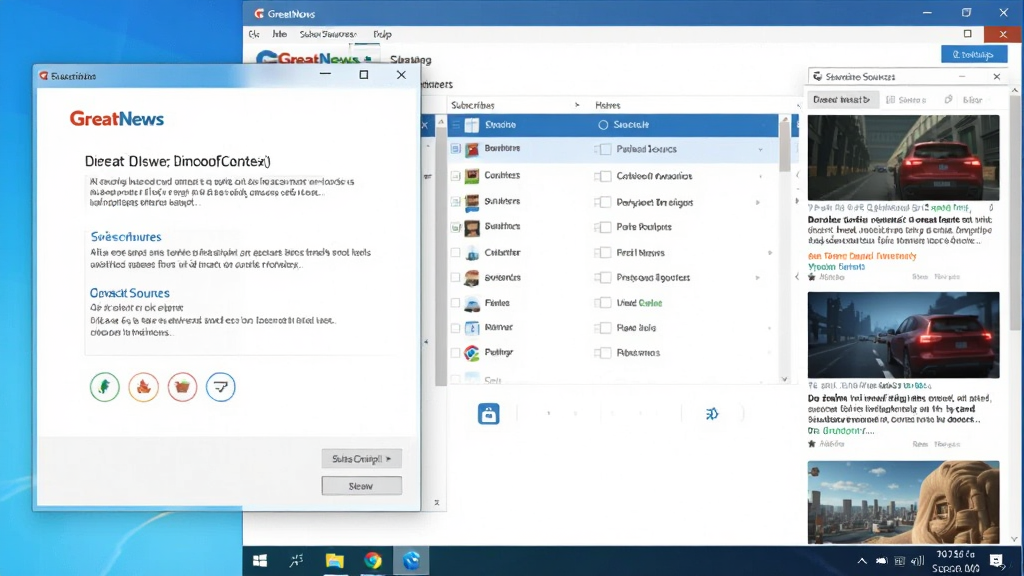The image size is (1024, 576).
Task: Expand the arrow on the Parsjoet Tmeigos row
Action: click(x=758, y=202)
